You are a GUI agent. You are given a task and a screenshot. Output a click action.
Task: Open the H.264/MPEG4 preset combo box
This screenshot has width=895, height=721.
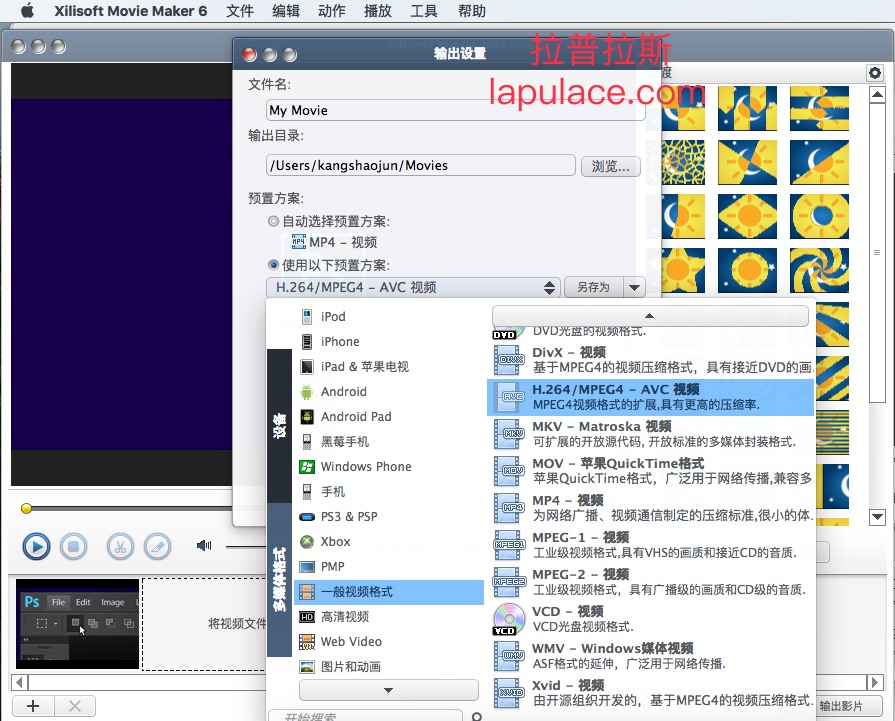point(413,287)
